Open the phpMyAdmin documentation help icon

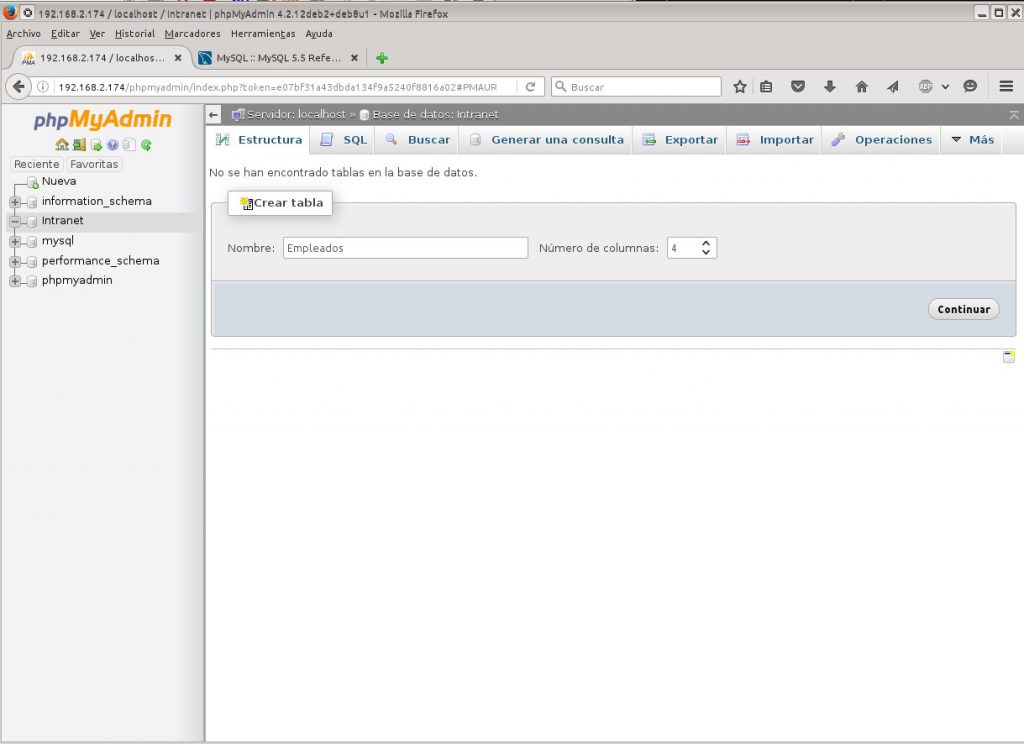point(112,144)
